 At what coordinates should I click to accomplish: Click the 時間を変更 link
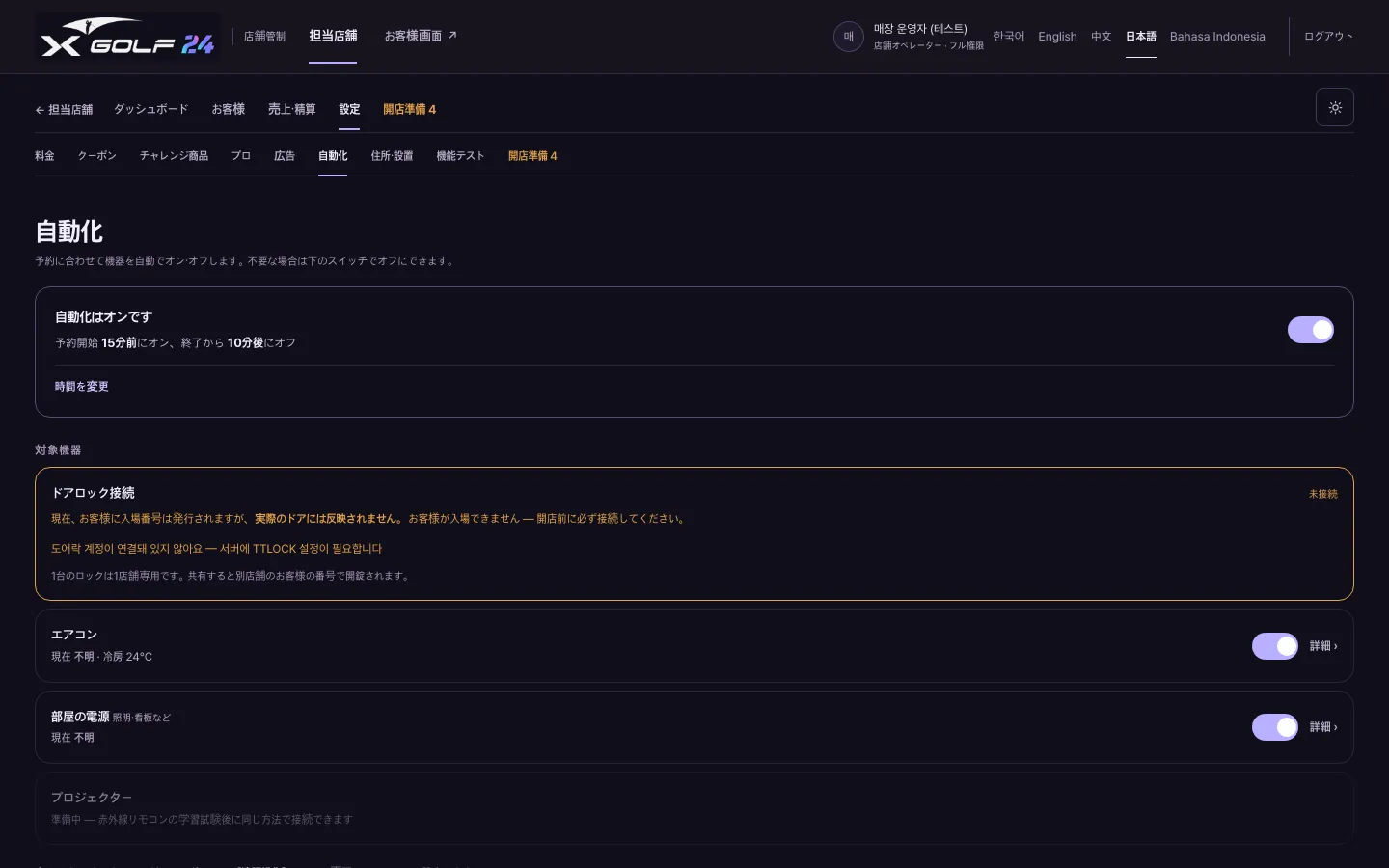82,387
